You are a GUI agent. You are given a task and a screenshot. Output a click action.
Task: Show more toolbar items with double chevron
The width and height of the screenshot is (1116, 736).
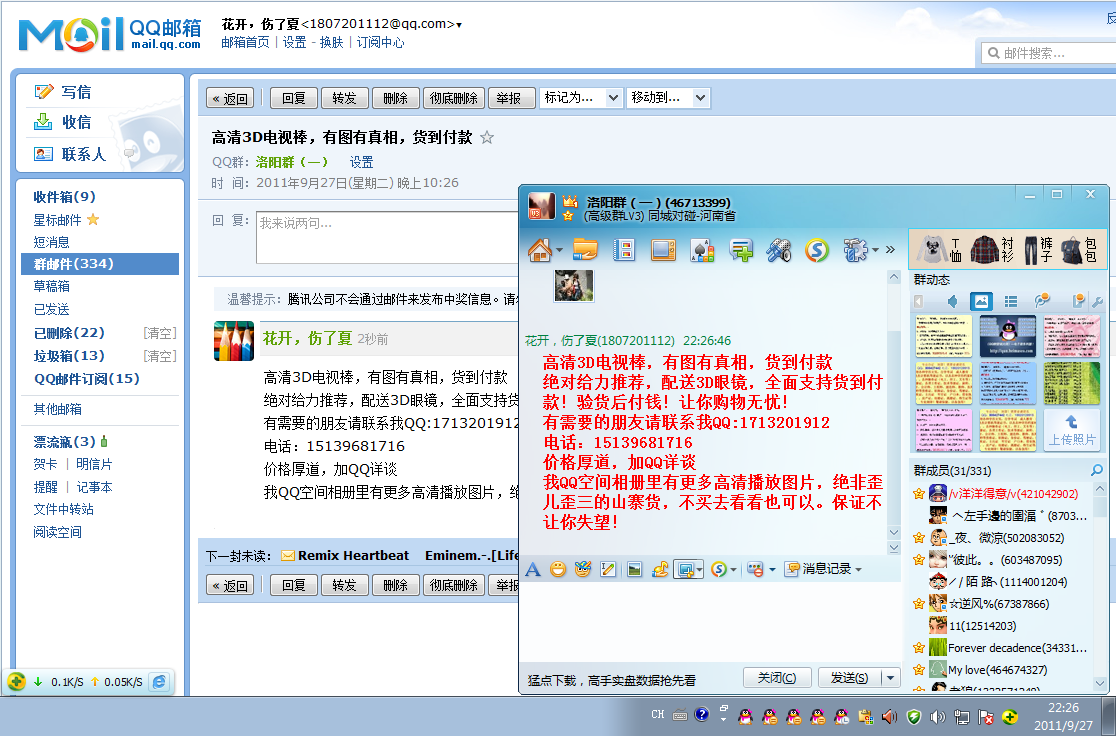click(890, 250)
